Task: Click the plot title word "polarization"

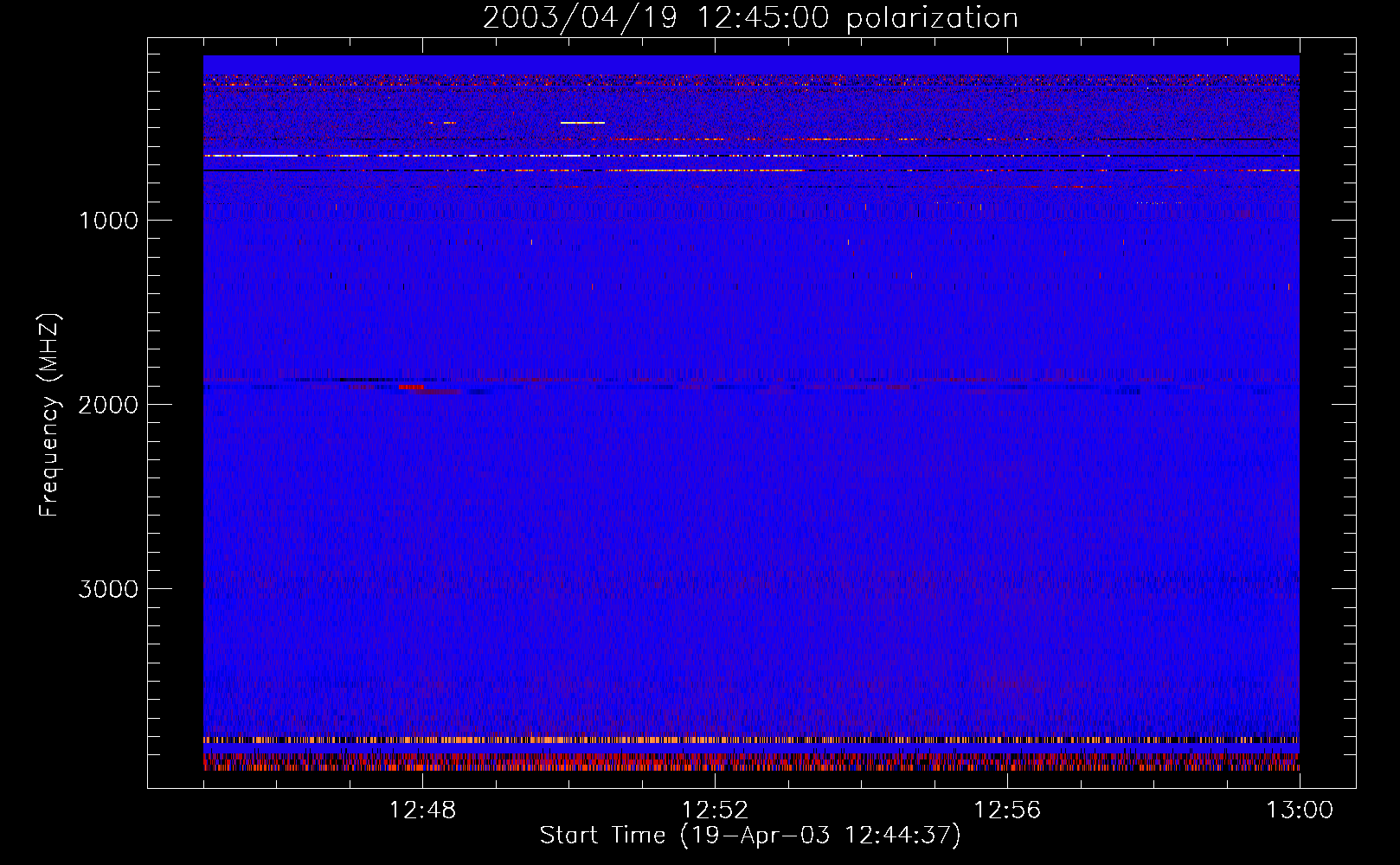Action: pos(931,18)
